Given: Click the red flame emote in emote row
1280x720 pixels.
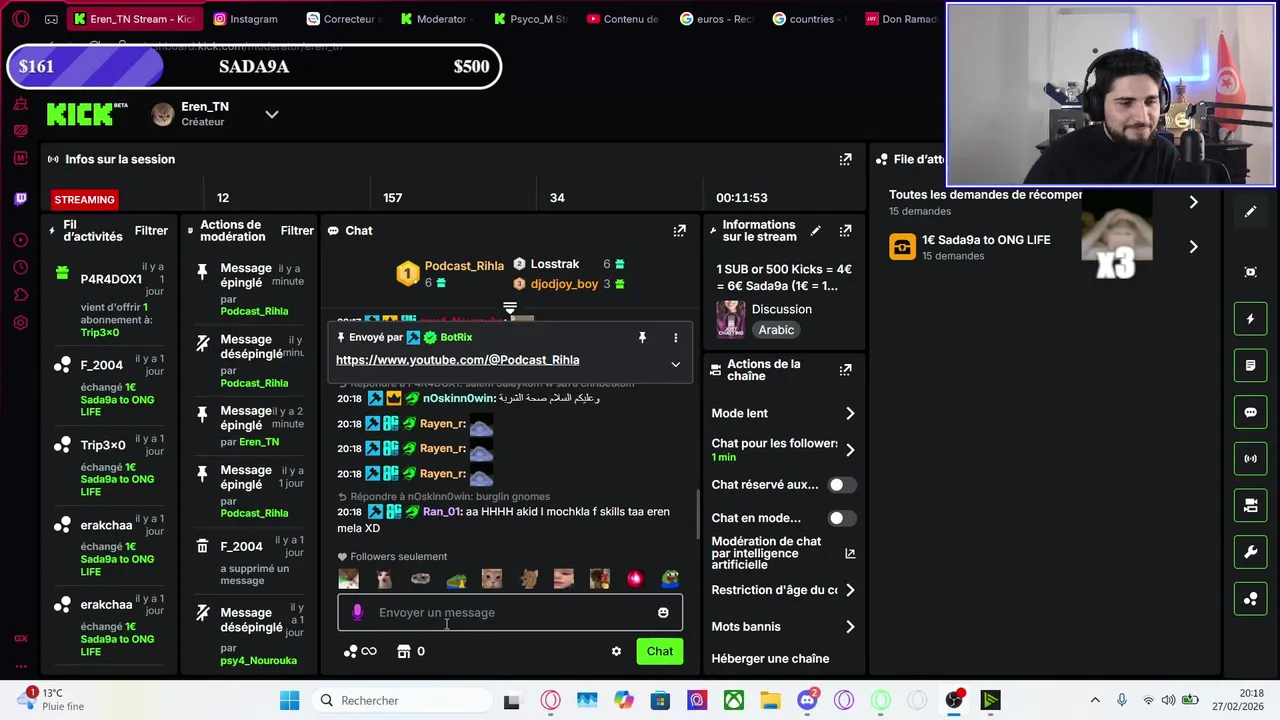Looking at the screenshot, I should [634, 578].
